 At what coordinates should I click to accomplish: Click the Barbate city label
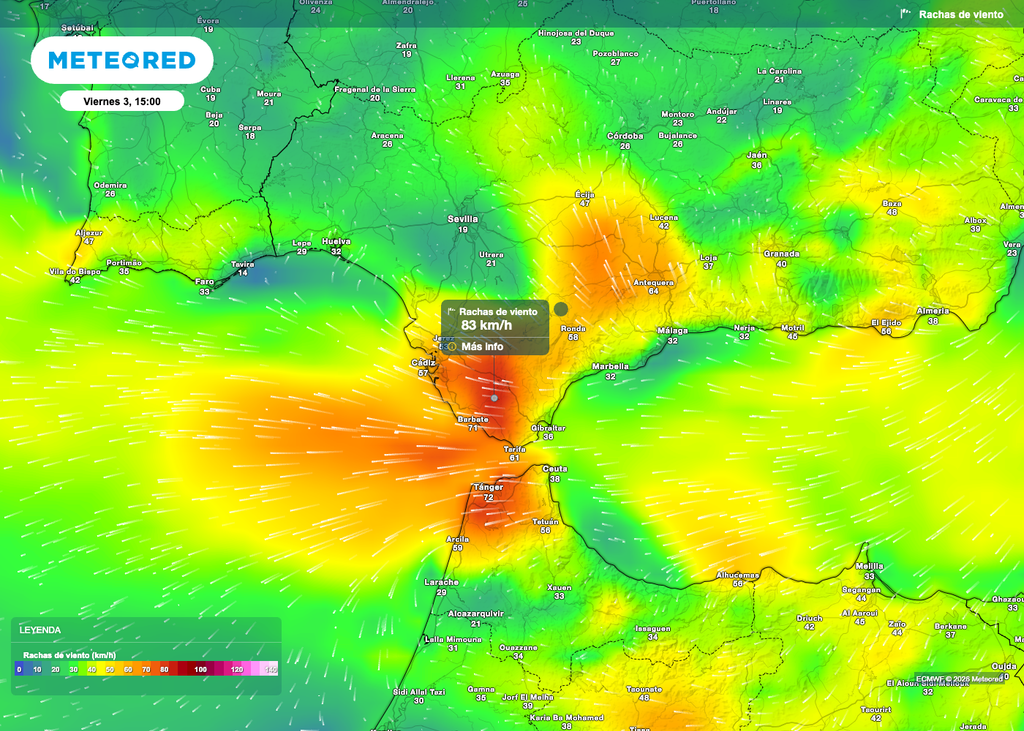[x=473, y=419]
